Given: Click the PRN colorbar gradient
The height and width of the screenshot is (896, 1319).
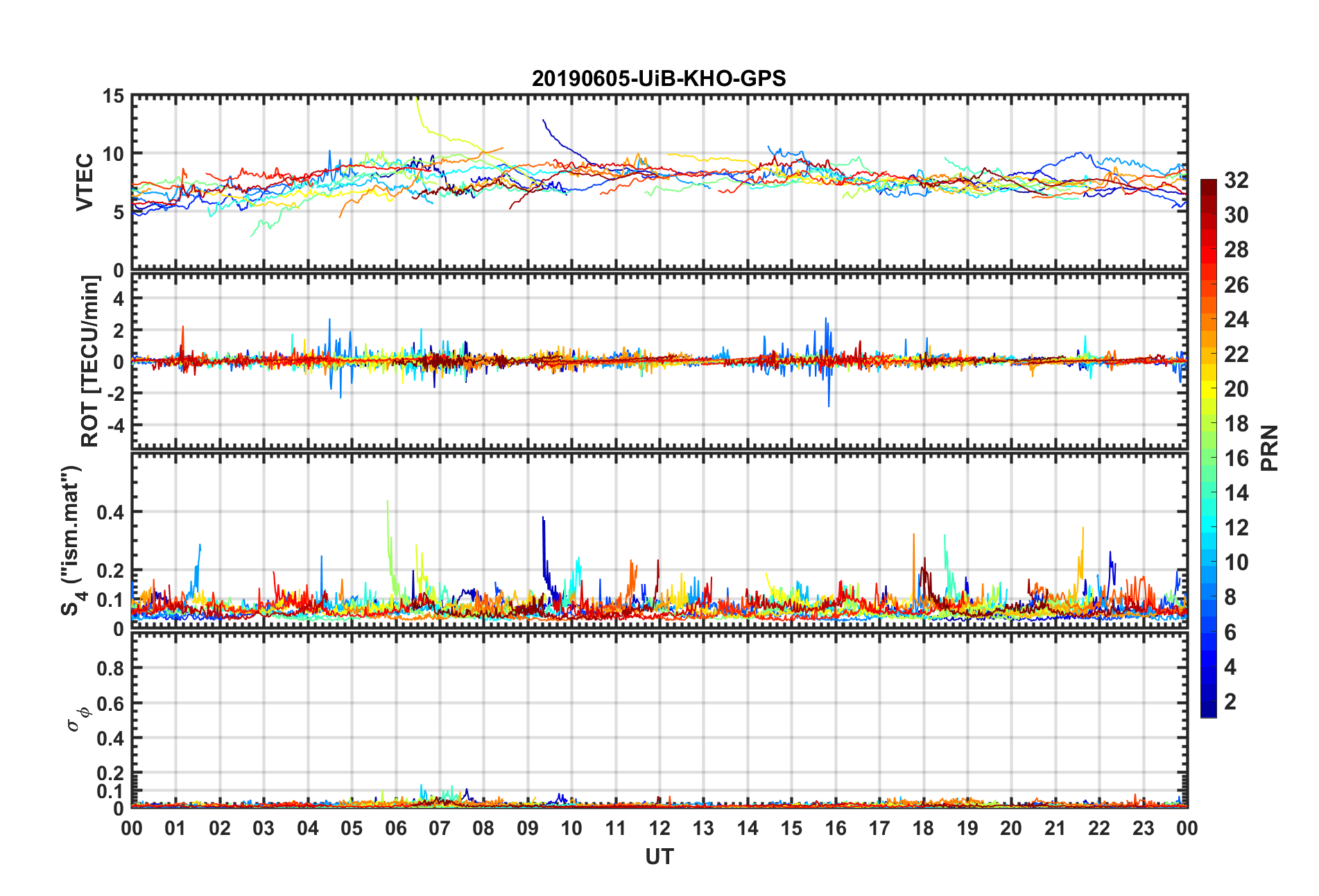Looking at the screenshot, I should pos(1209,448).
